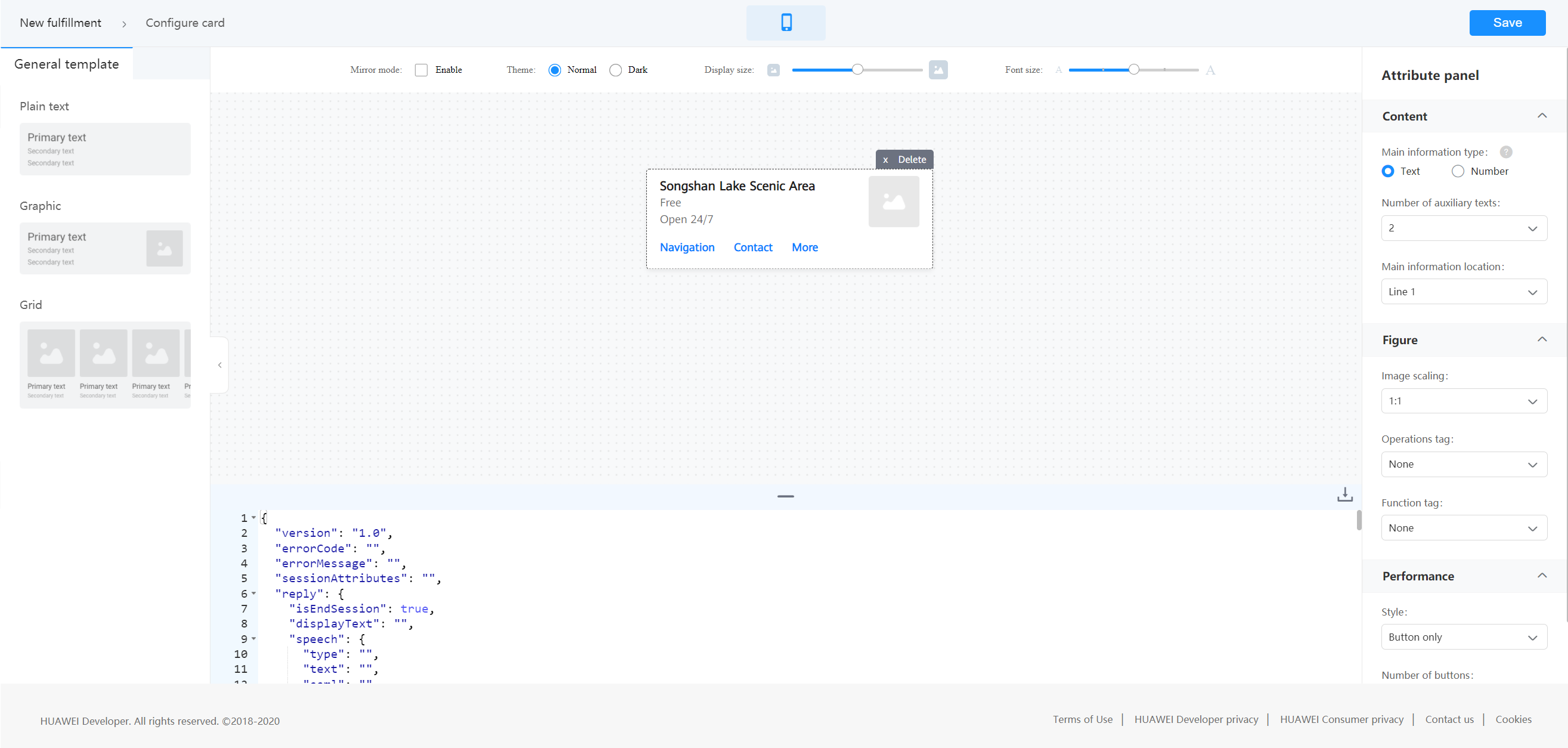Screen dimensions: 1568x748
Task: Click the large font size A icon
Action: [x=1210, y=70]
